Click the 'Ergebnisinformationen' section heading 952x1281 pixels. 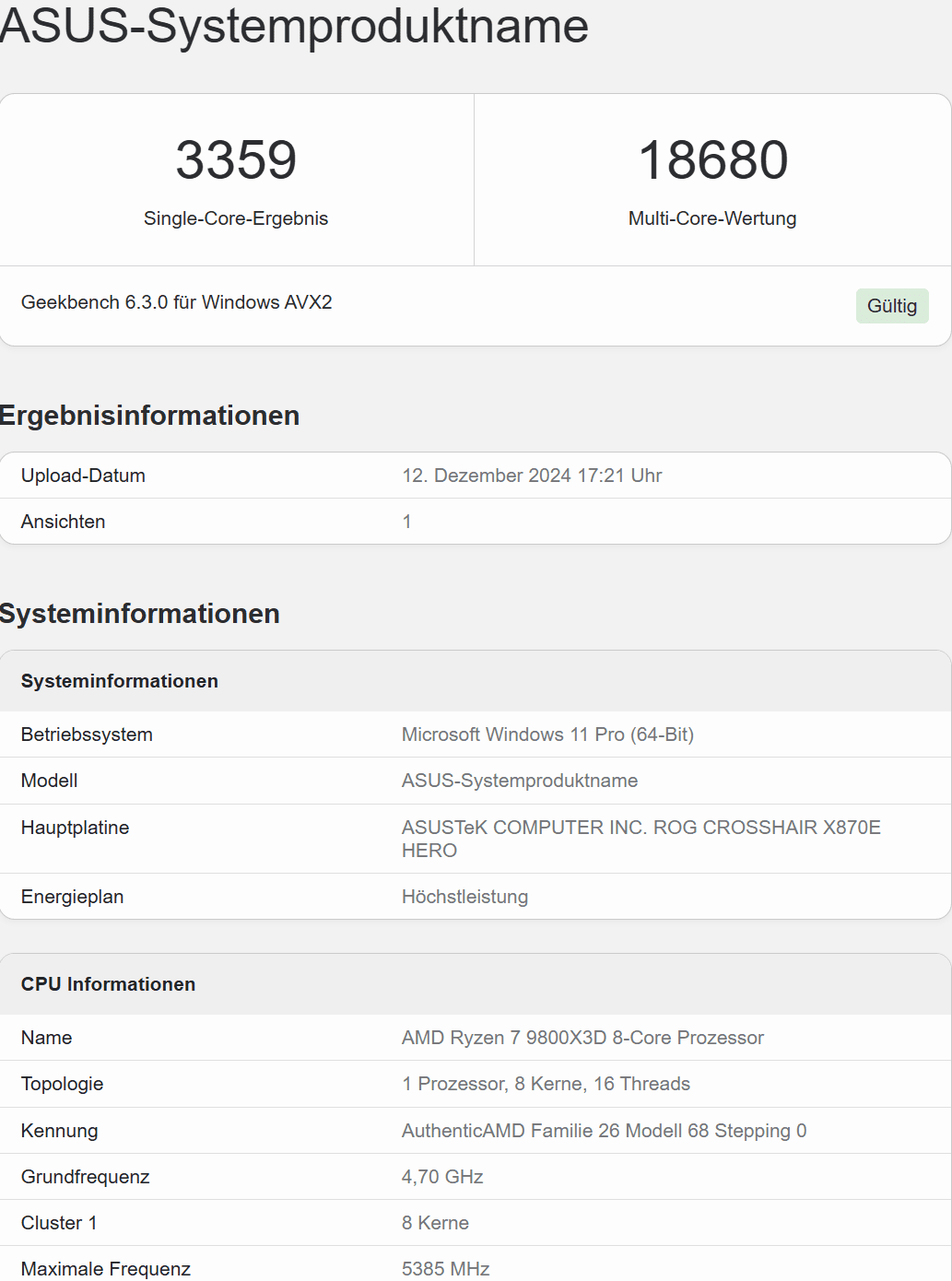149,416
